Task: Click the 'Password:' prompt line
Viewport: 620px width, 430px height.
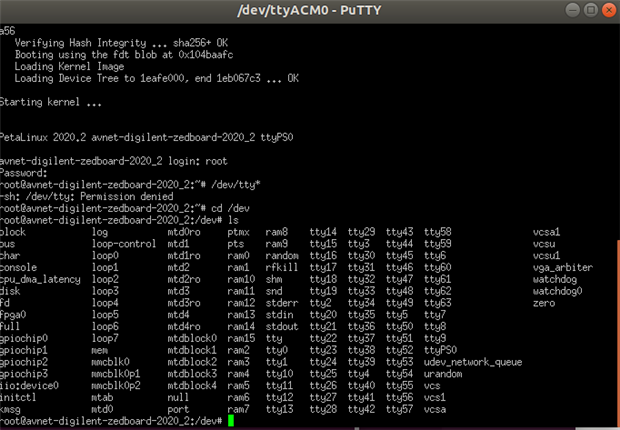Action: pyautogui.click(x=24, y=173)
